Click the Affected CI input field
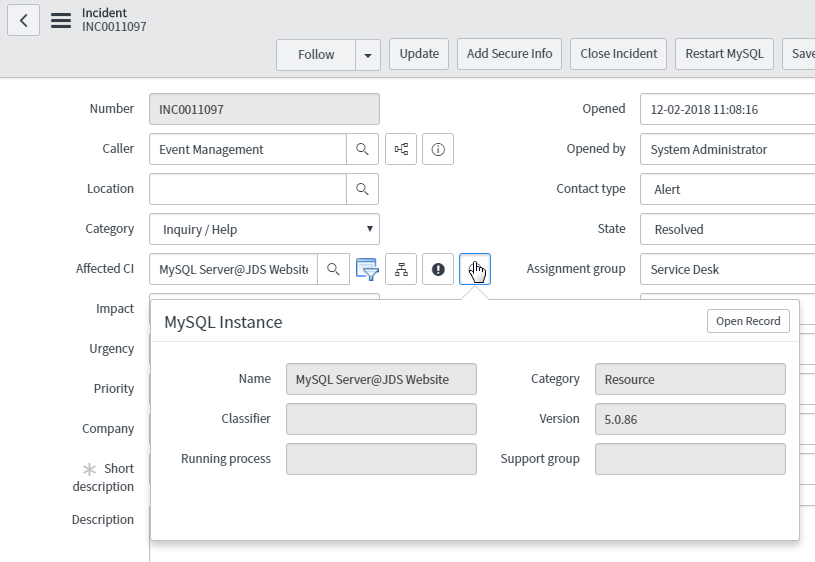The height and width of the screenshot is (562, 815). point(233,269)
